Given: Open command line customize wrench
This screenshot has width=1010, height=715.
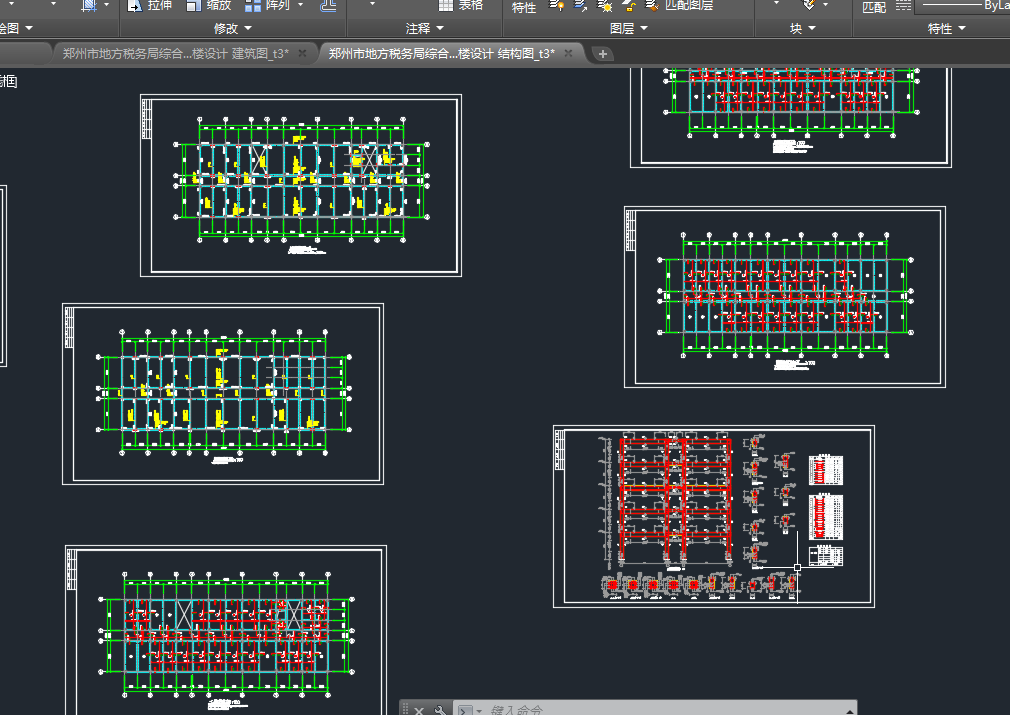Looking at the screenshot, I should (x=440, y=710).
